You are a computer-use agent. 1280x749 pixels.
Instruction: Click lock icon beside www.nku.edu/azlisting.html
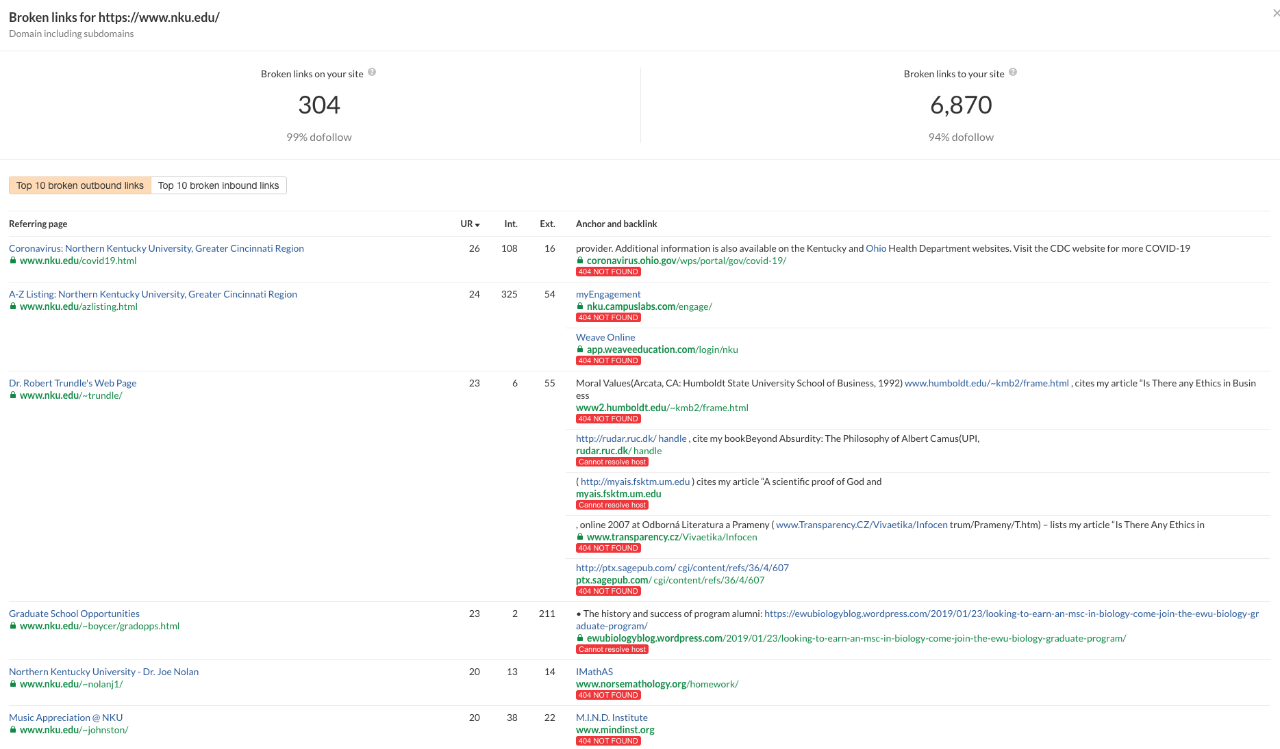pyautogui.click(x=13, y=306)
